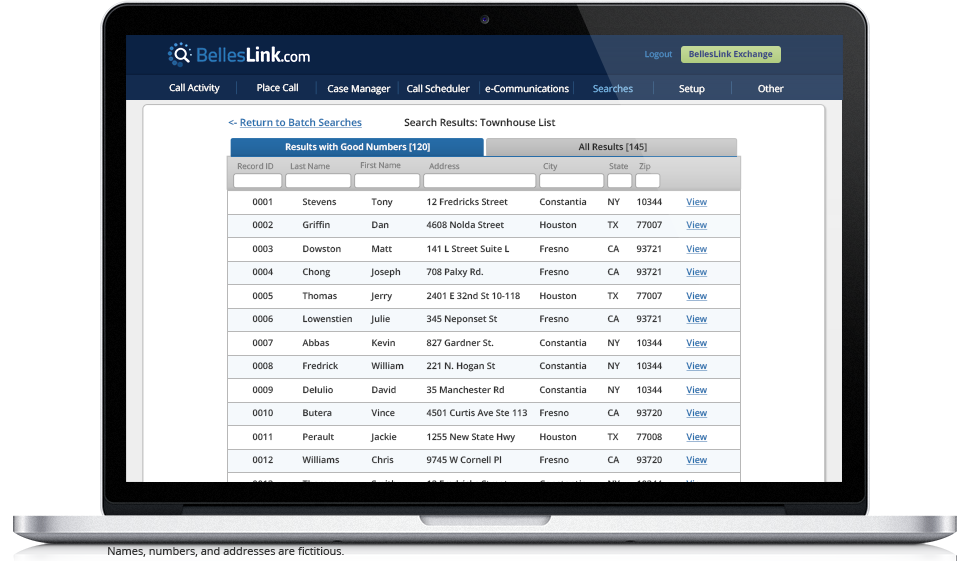Screen dimensions: 961x561
Task: Open the Searches menu
Action: 612,88
